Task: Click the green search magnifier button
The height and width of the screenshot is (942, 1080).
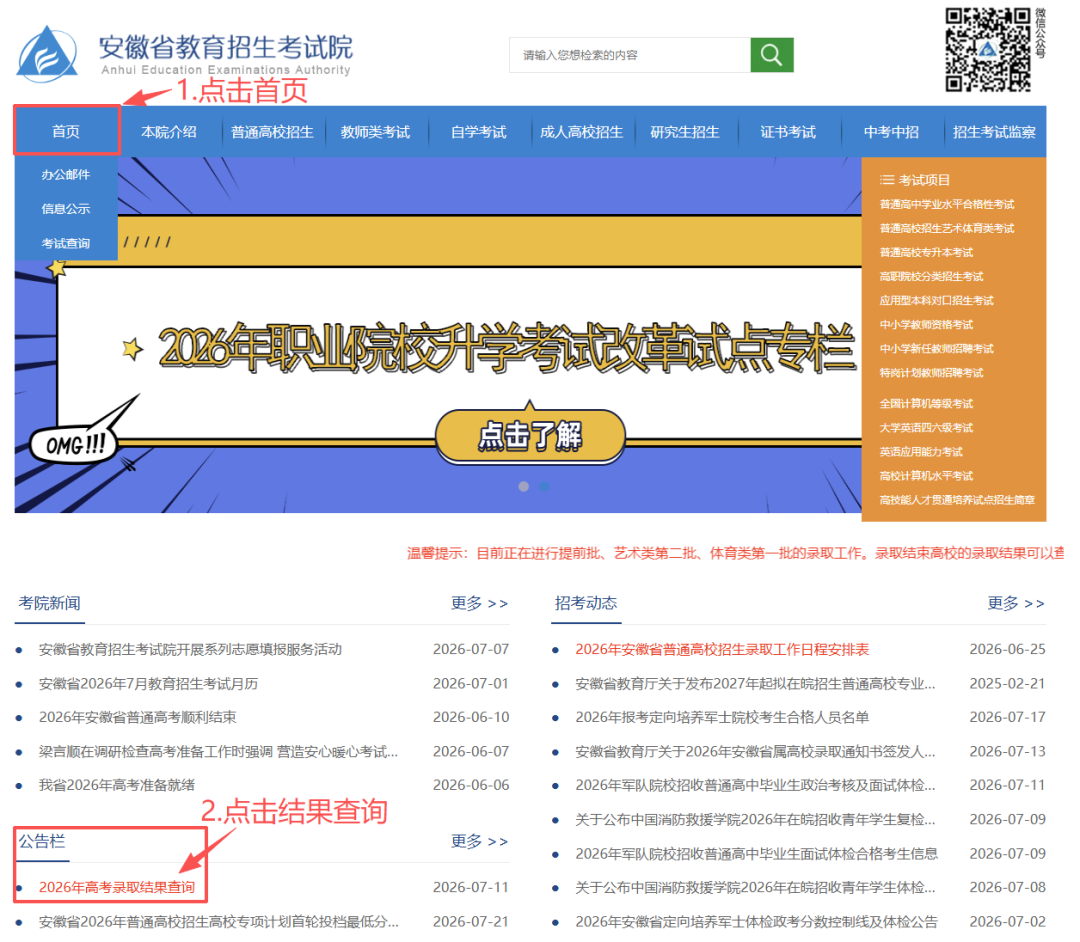Action: [771, 55]
